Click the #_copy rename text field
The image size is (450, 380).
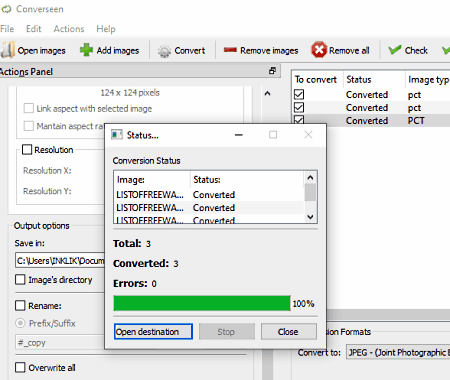click(60, 343)
